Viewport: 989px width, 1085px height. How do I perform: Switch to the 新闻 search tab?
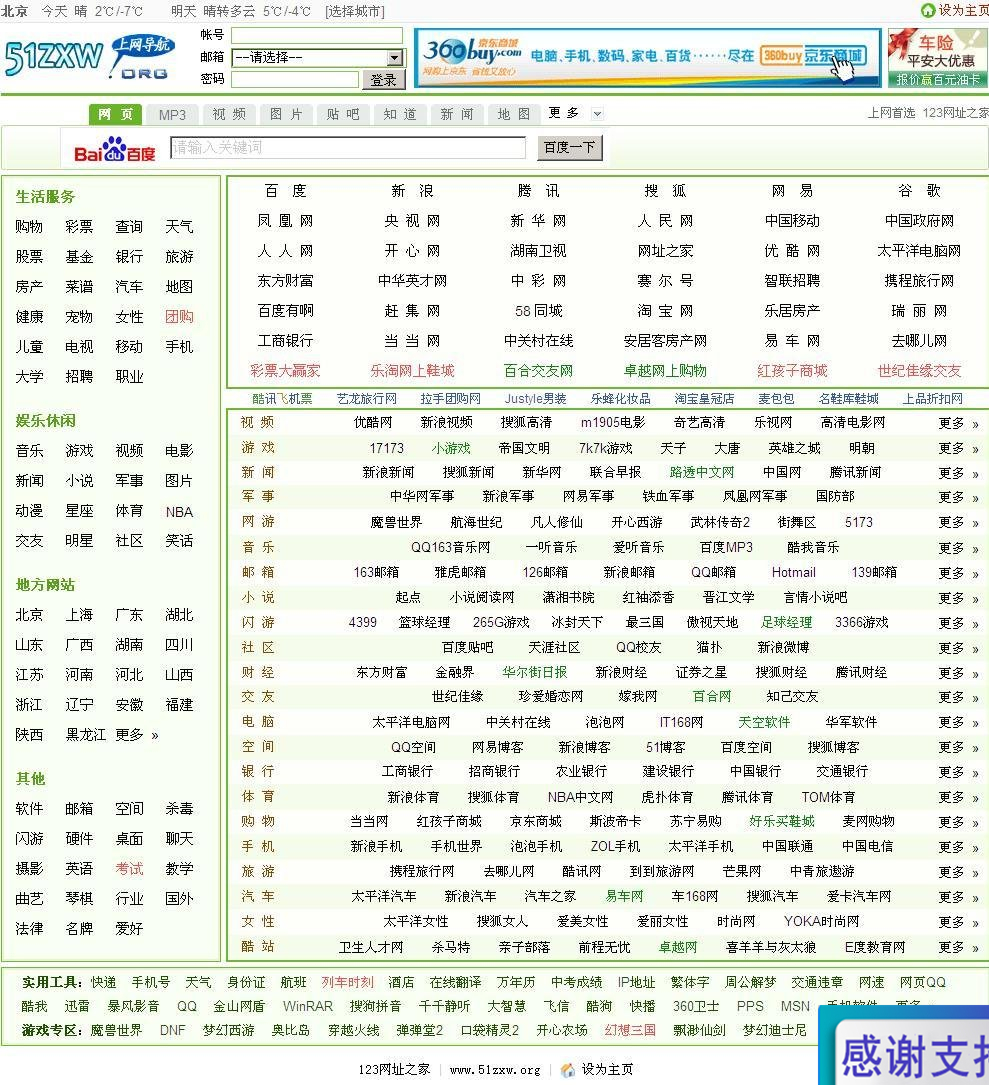pyautogui.click(x=457, y=114)
